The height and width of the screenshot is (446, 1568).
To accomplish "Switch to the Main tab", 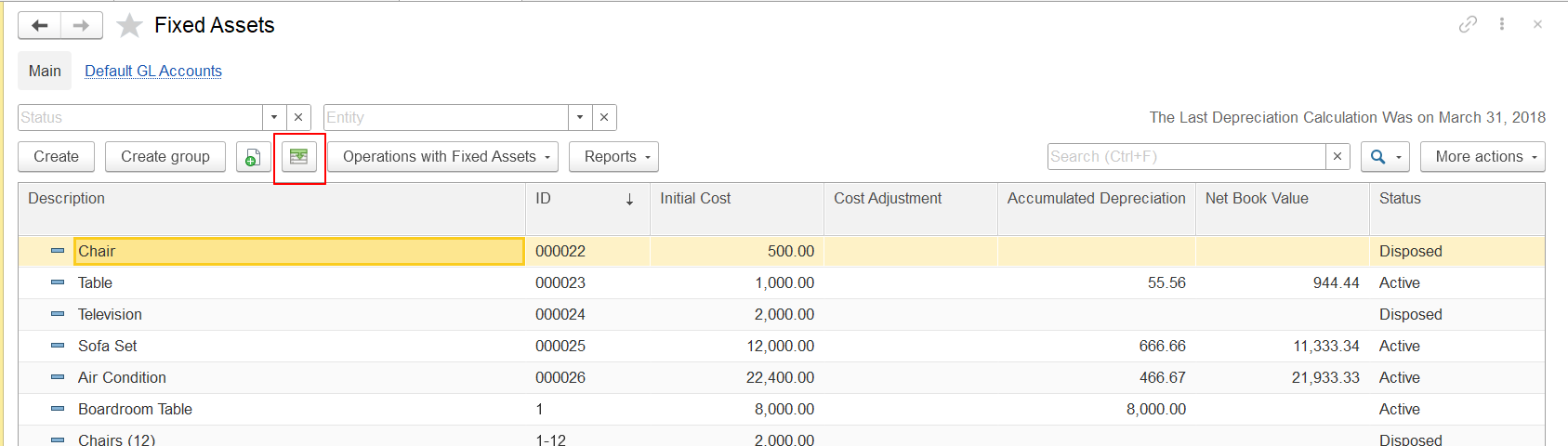I will point(45,71).
